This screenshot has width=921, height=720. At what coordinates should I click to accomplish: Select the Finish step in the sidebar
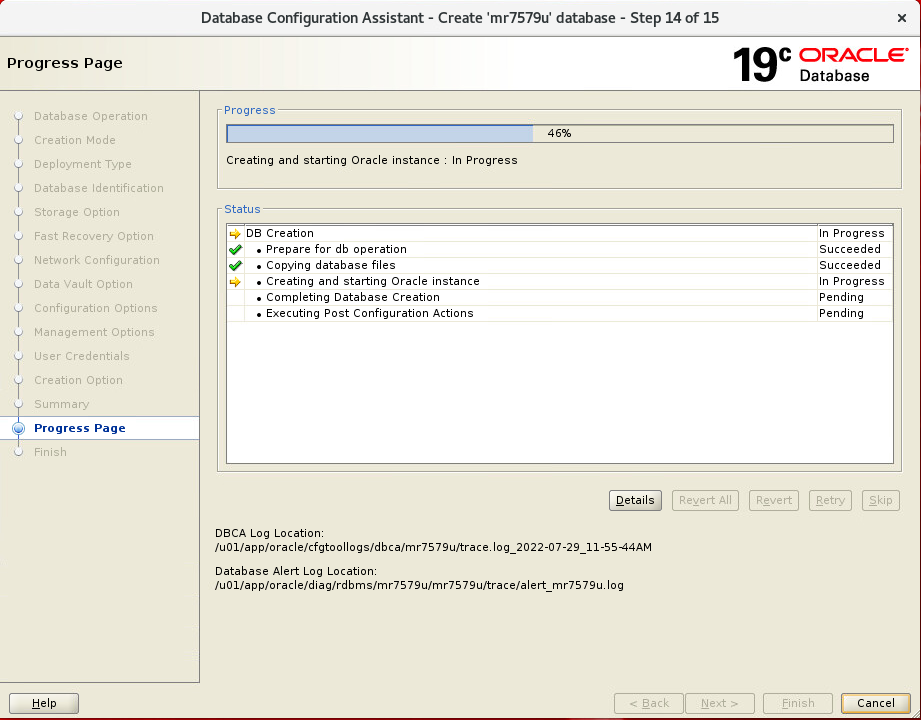coord(50,452)
